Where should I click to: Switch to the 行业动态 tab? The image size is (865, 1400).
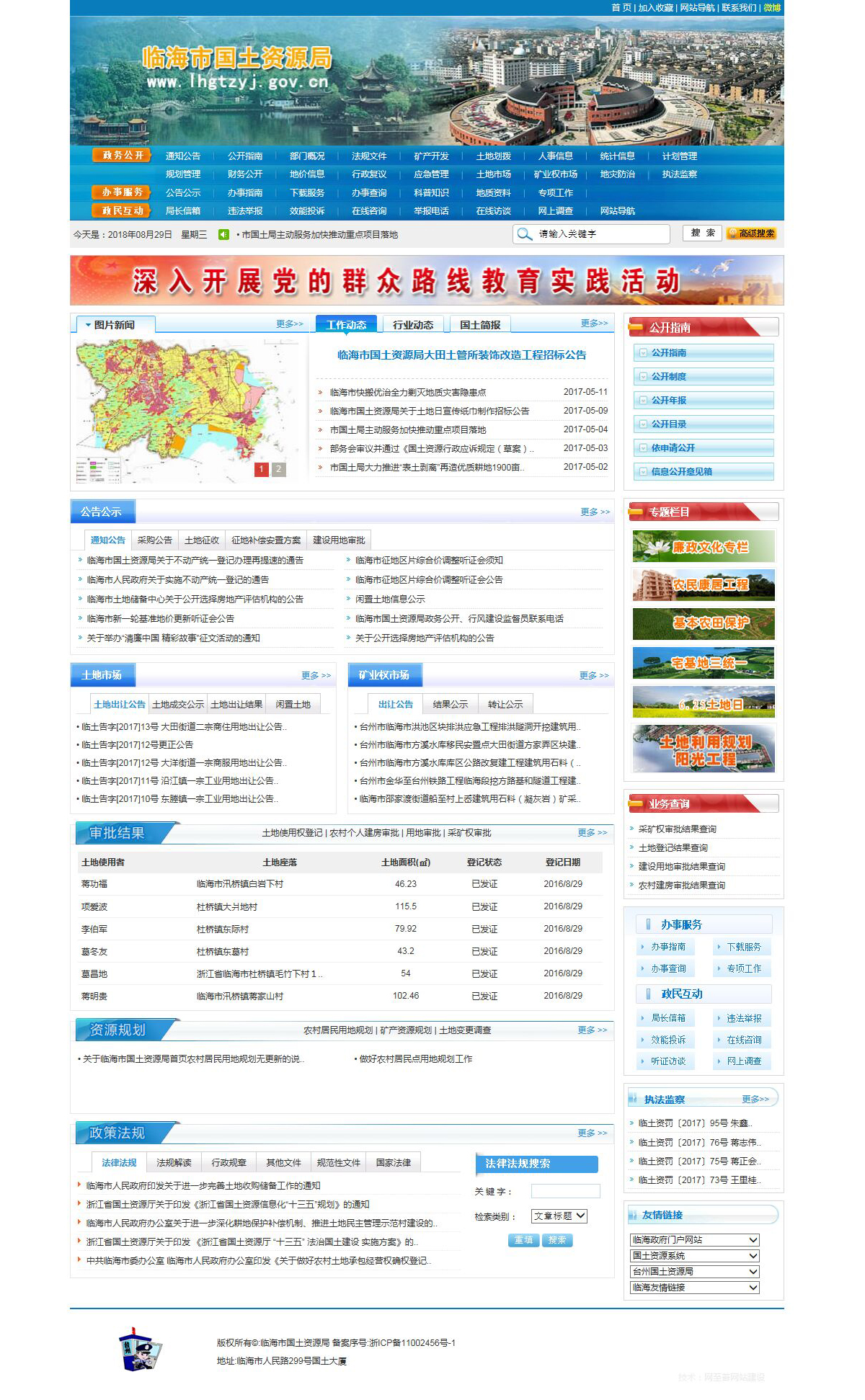point(412,325)
